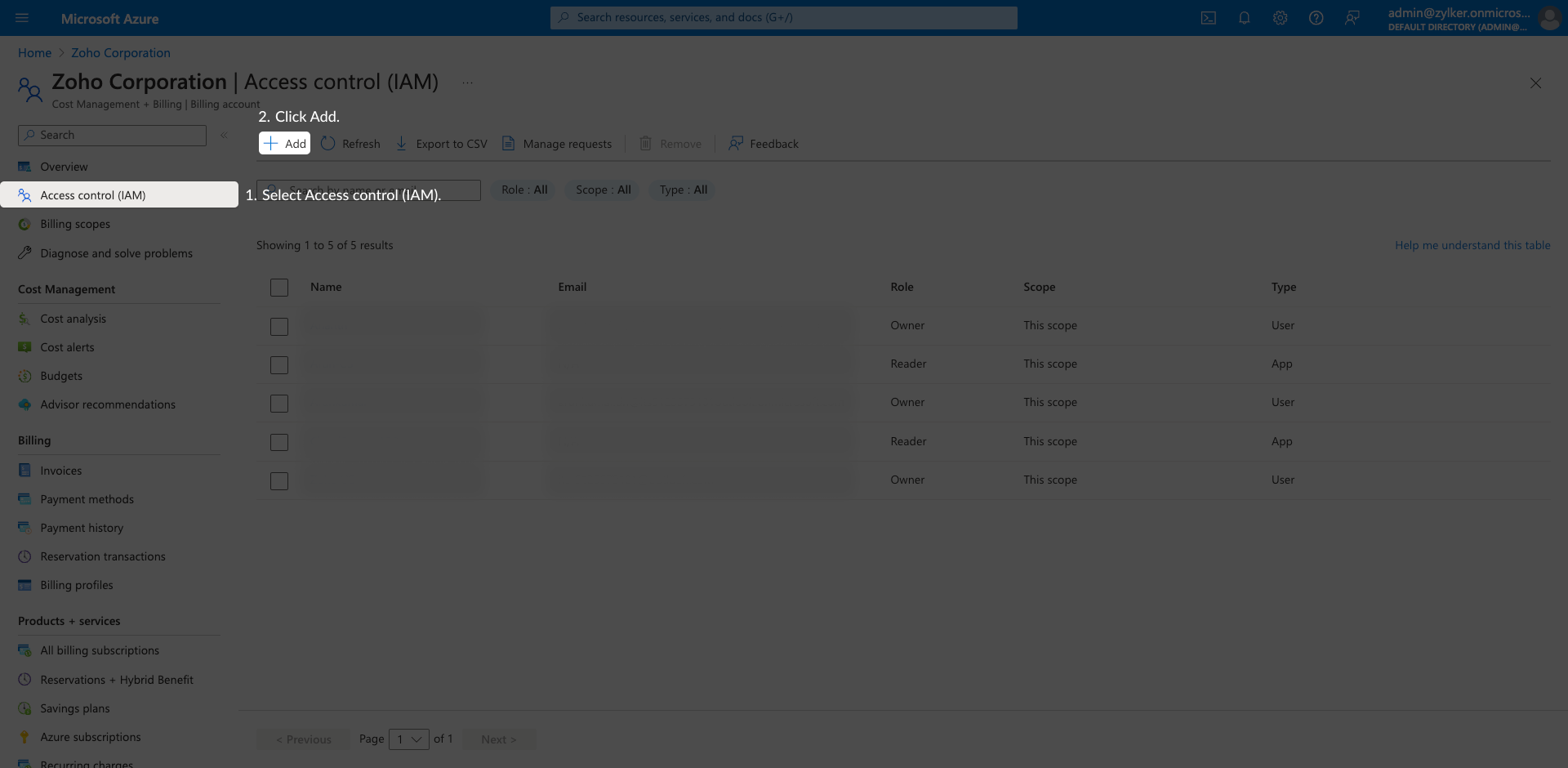Image resolution: width=1568 pixels, height=768 pixels.
Task: Sort by the Name column header
Action: [x=326, y=287]
